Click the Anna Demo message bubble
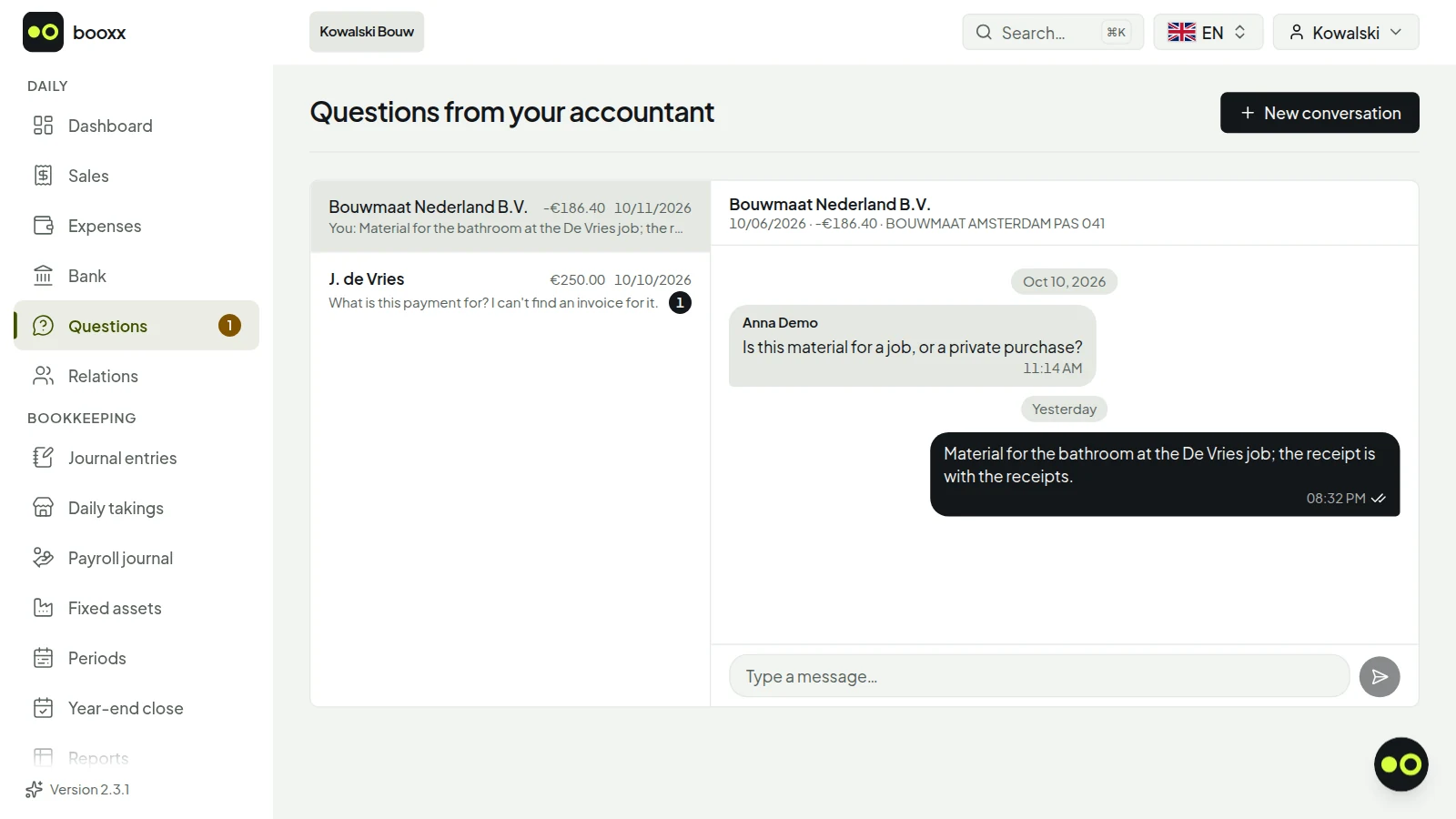The image size is (1456, 819). 912,346
